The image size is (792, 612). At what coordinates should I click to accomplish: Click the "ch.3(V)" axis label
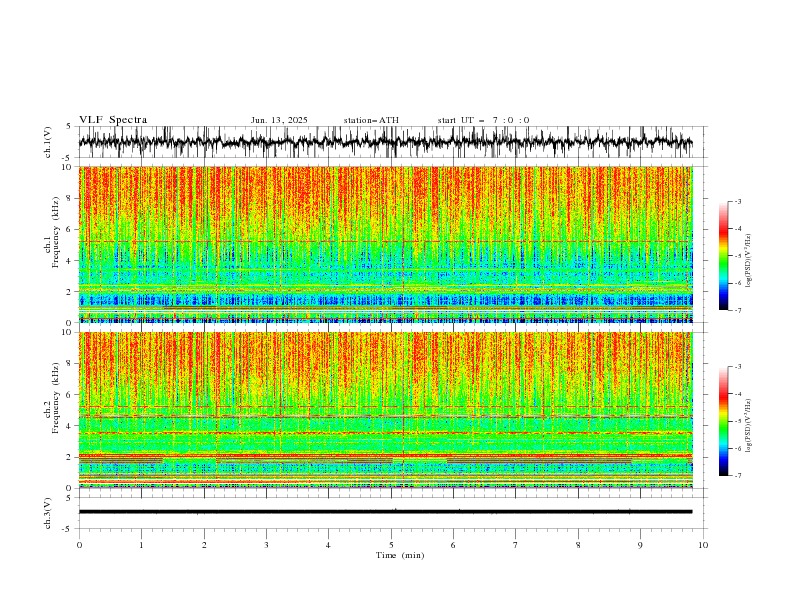[48, 513]
